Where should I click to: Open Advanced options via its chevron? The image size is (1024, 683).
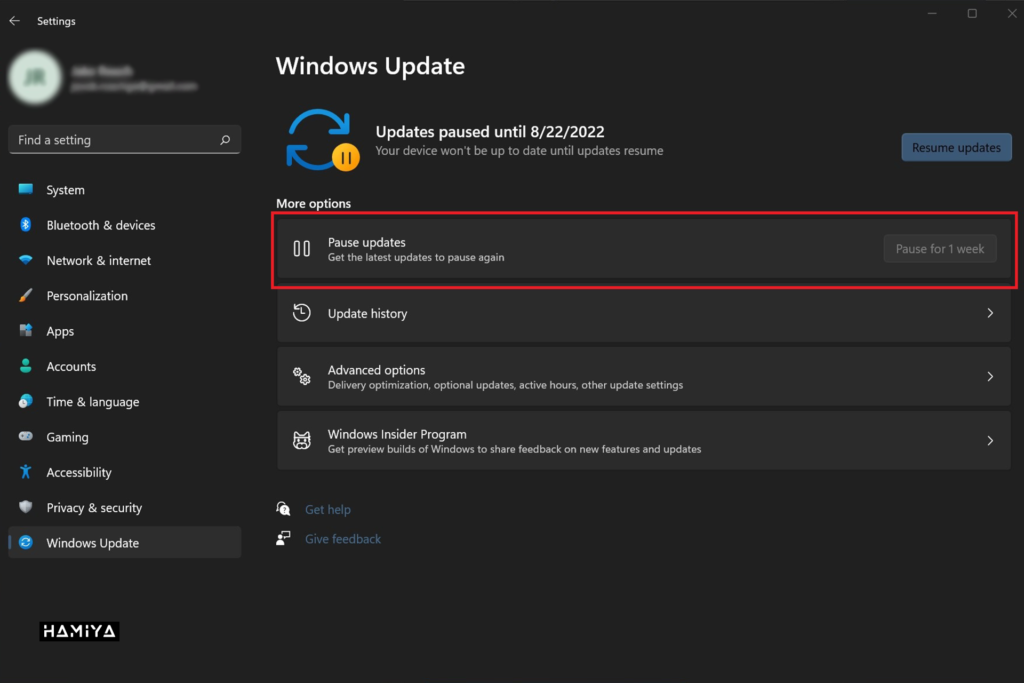coord(990,377)
